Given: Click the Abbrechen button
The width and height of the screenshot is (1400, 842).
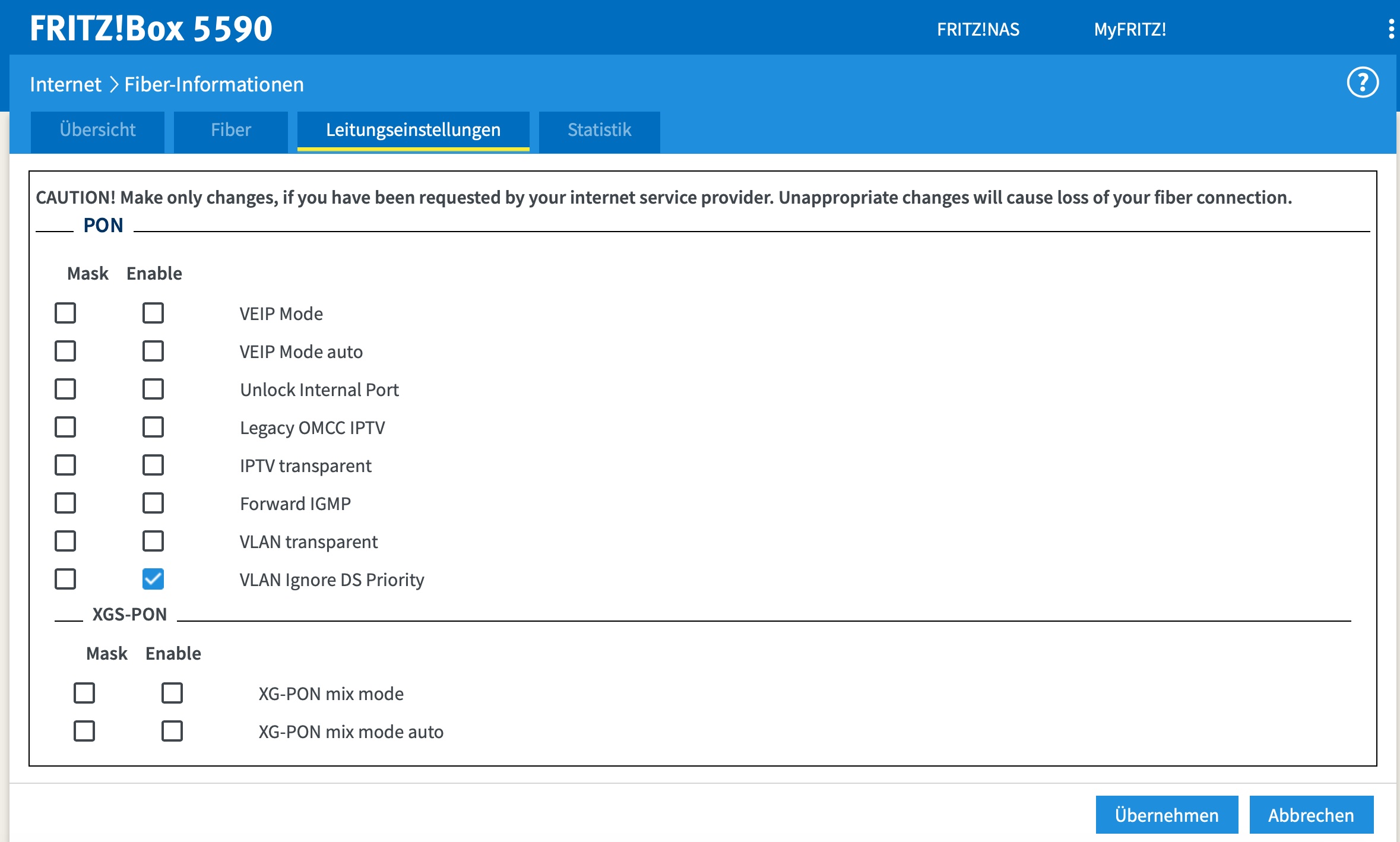Looking at the screenshot, I should (x=1311, y=815).
